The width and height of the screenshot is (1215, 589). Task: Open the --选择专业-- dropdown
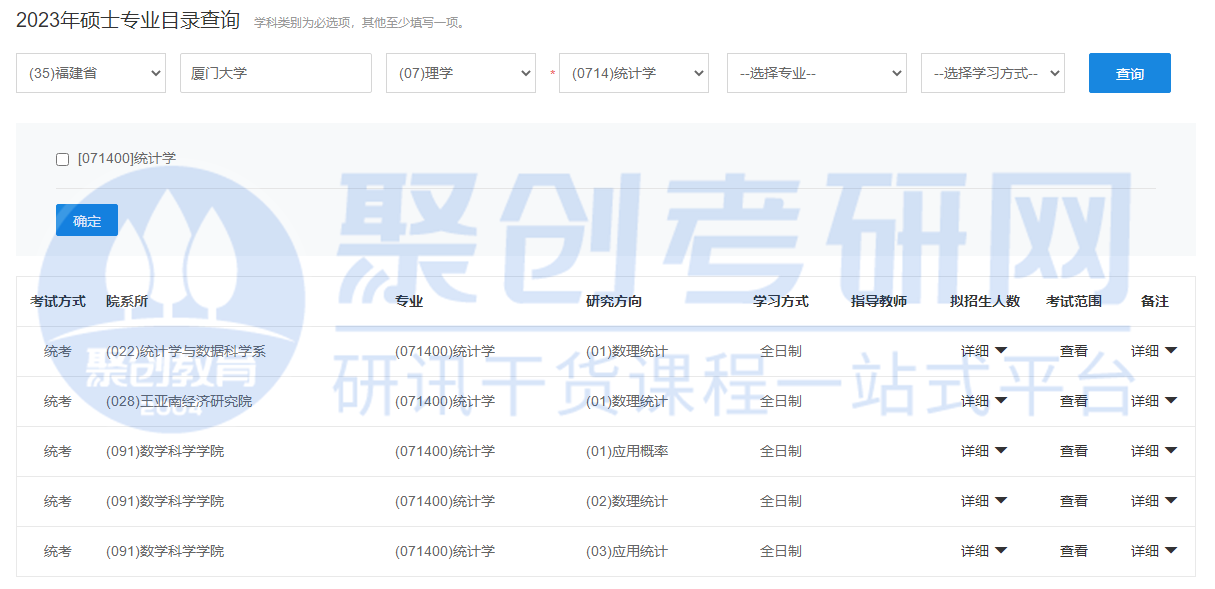817,73
